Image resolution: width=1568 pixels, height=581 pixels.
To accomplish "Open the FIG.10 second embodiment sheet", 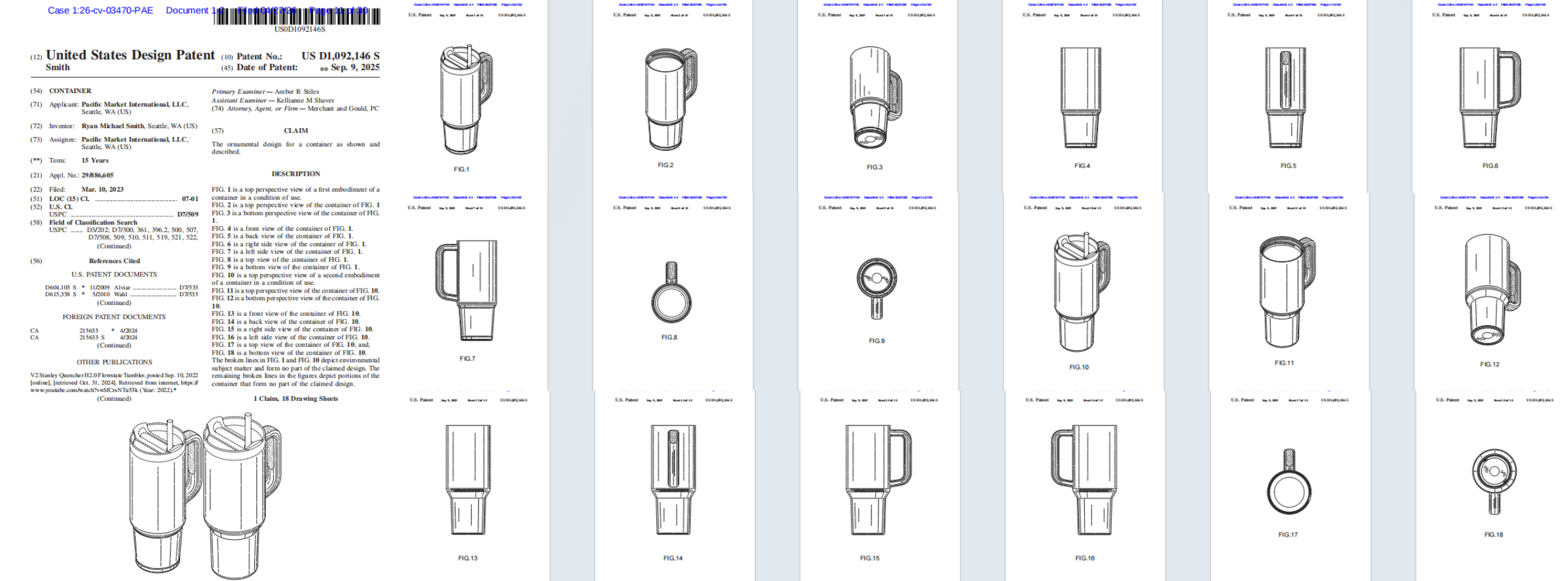I will 1083,292.
